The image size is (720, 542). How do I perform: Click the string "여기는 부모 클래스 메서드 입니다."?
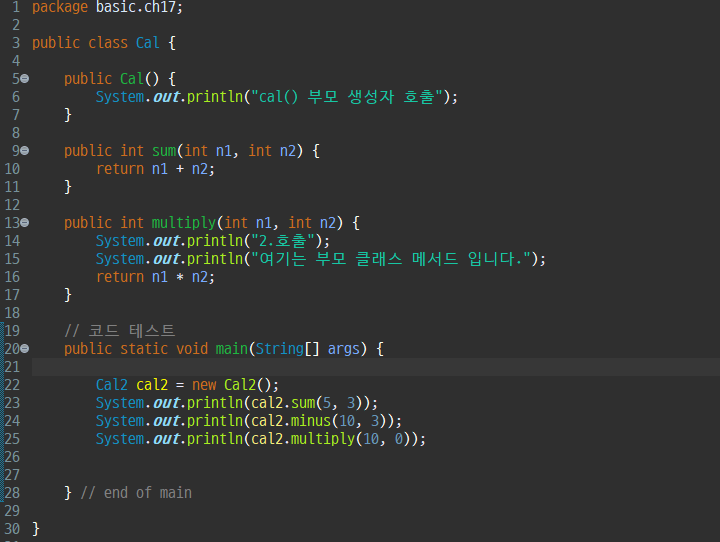[391, 259]
